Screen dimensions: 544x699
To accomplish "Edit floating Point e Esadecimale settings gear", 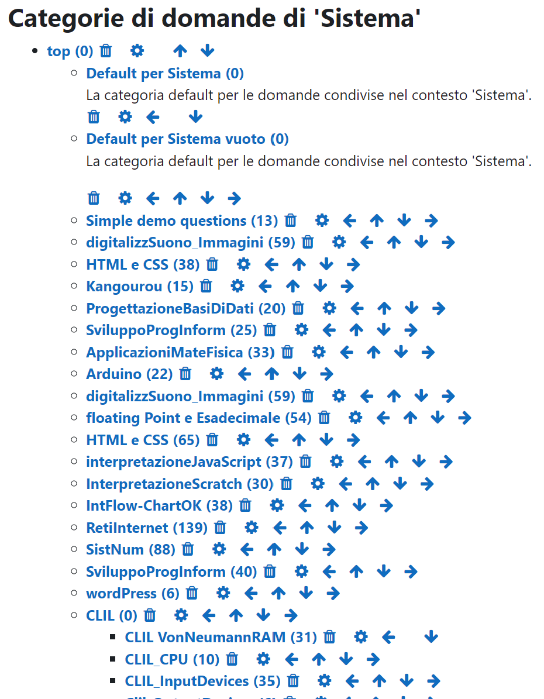I will [355, 418].
